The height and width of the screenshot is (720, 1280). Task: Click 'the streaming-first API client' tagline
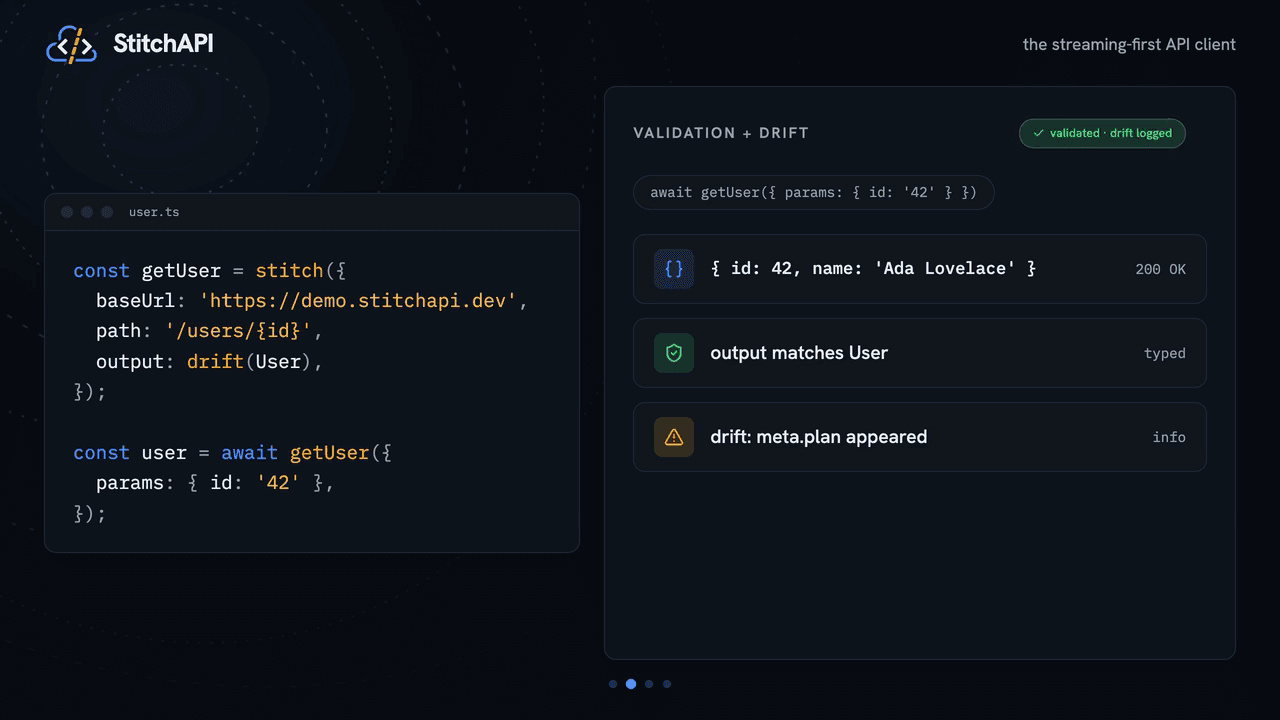[x=1129, y=44]
